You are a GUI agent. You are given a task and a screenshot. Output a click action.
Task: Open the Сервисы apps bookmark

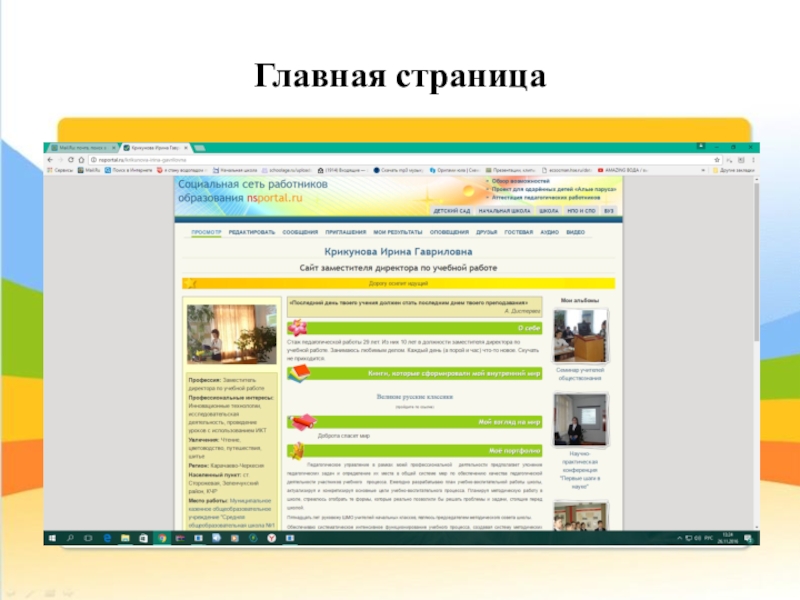click(60, 170)
